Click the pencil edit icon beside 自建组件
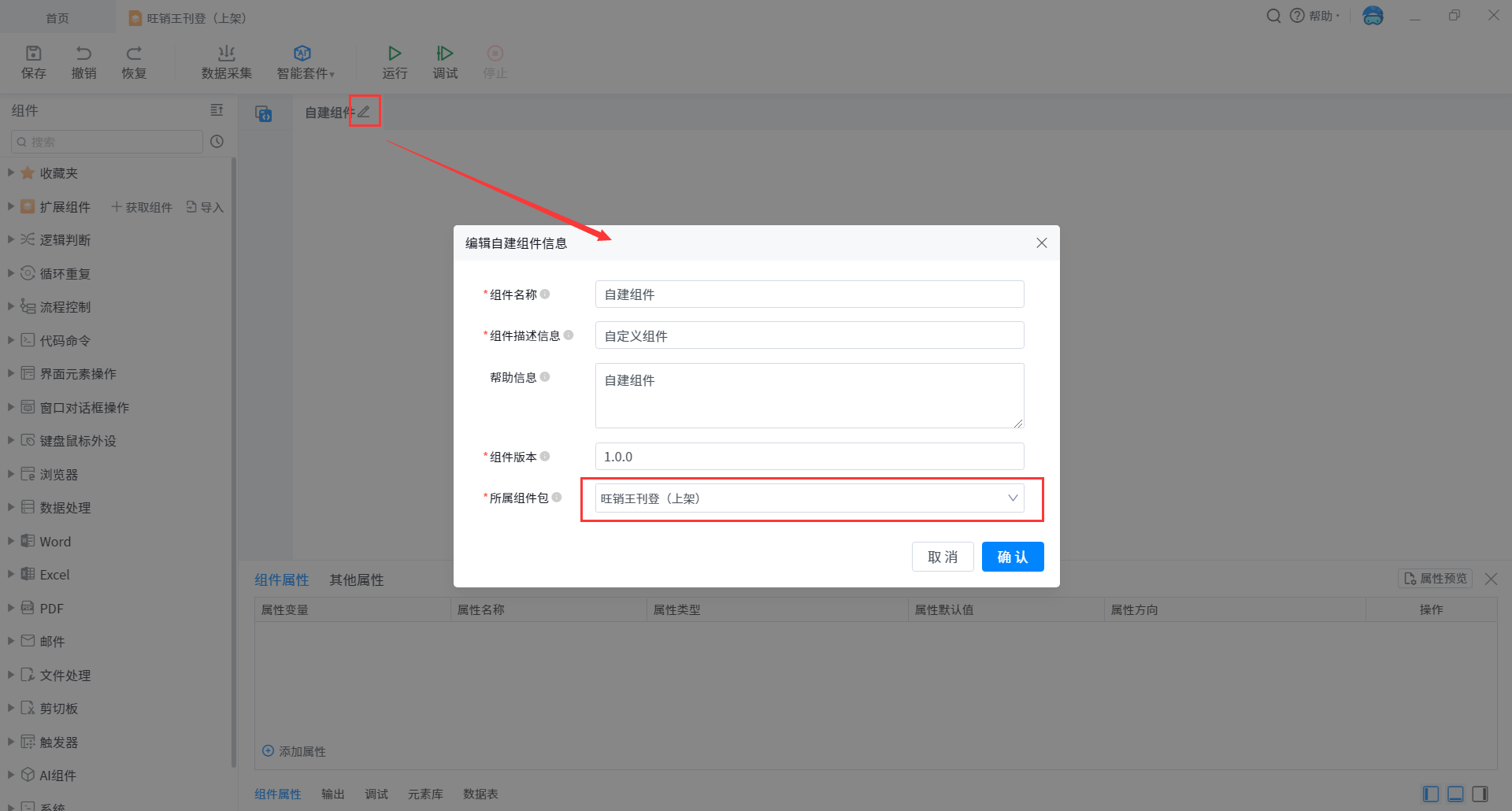Screen dimensions: 1512x811 coord(364,112)
